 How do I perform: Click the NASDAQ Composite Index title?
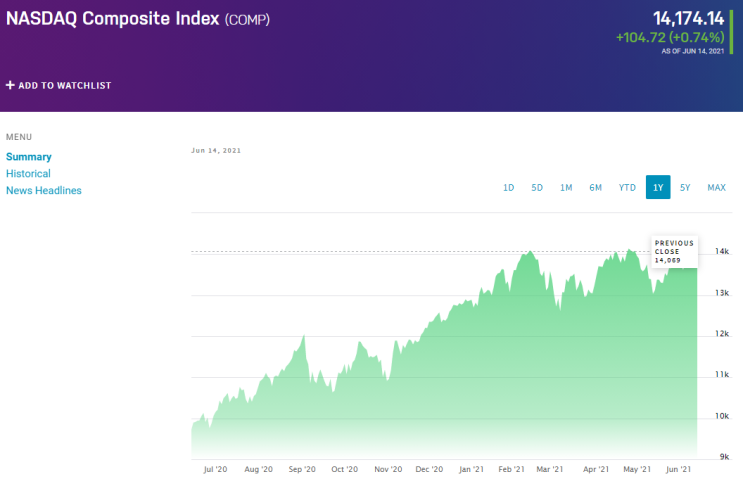click(113, 19)
